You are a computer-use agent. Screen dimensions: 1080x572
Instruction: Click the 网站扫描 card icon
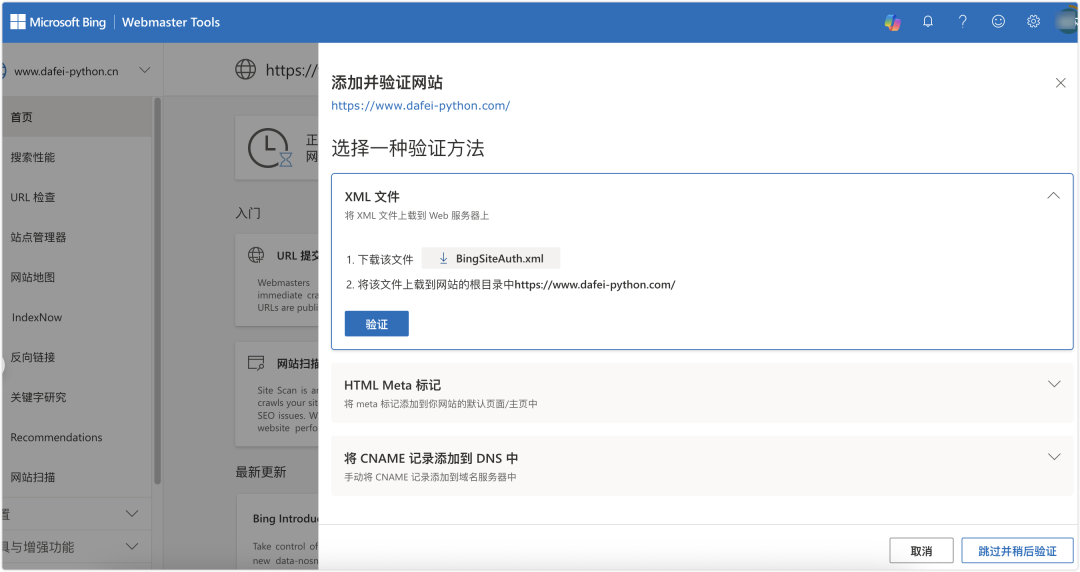pos(256,363)
